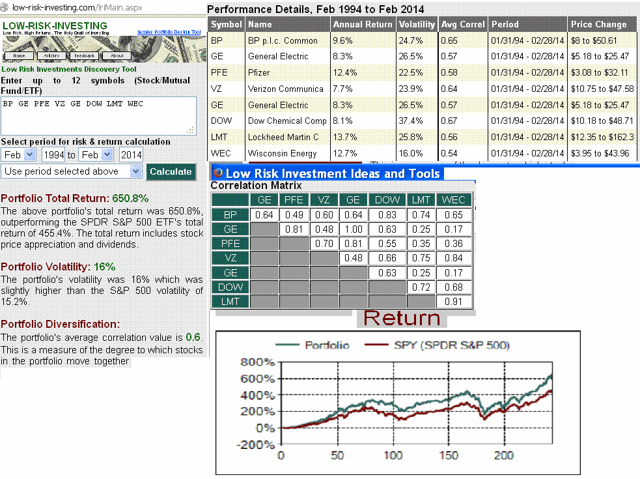Click the Verizon Communica name cell
Image resolution: width=640 pixels, height=479 pixels.
(288, 89)
